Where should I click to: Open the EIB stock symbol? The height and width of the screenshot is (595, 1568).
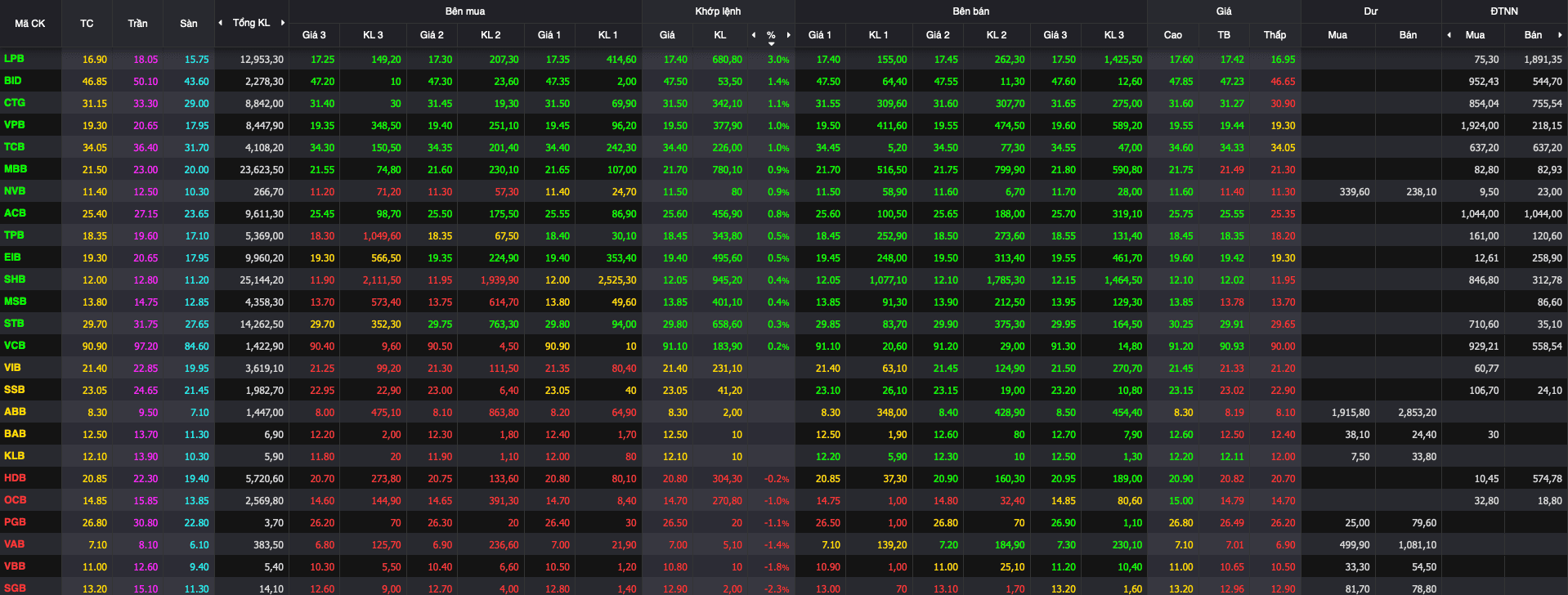point(13,257)
